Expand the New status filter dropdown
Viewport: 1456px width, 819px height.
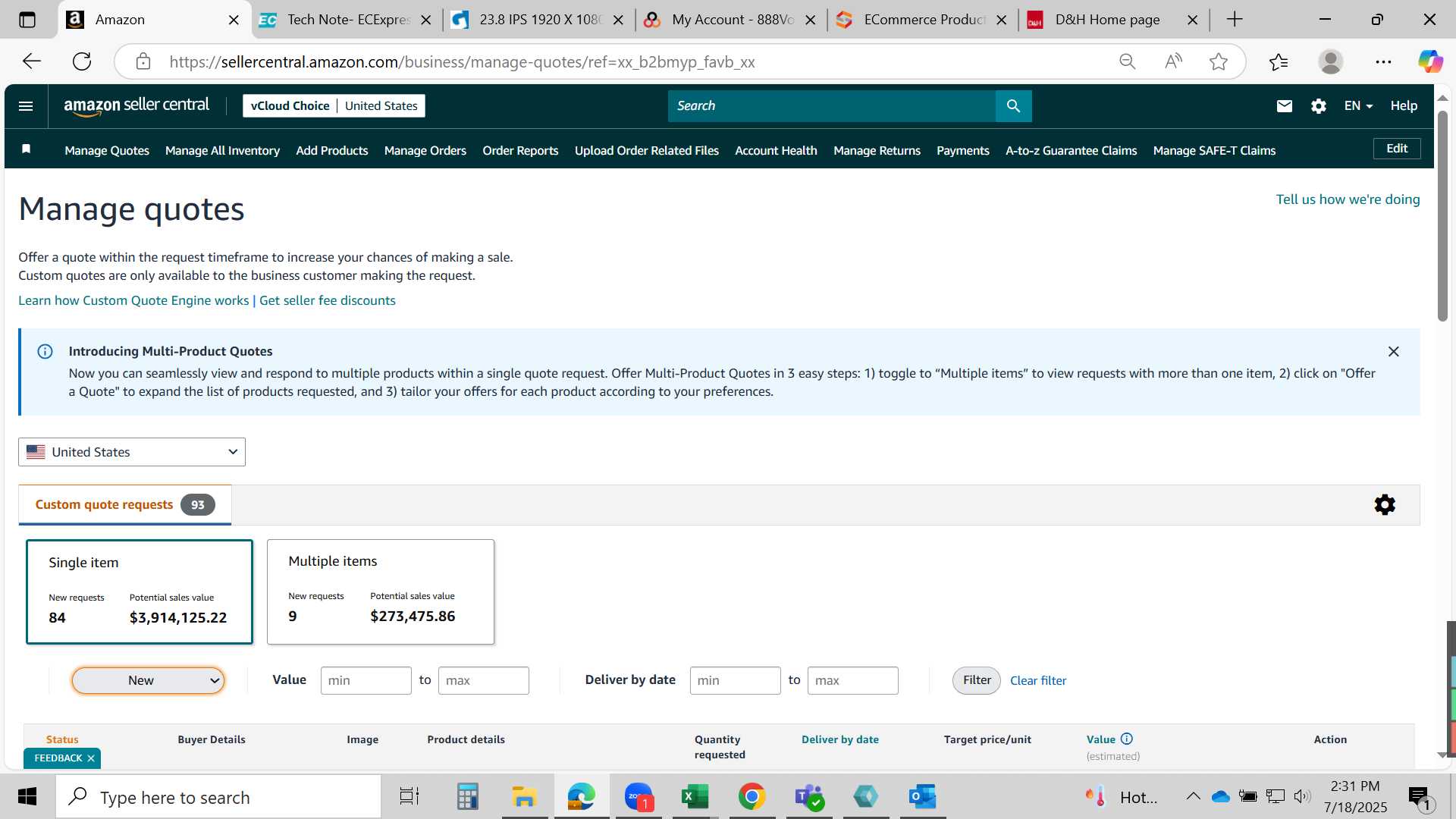click(148, 680)
